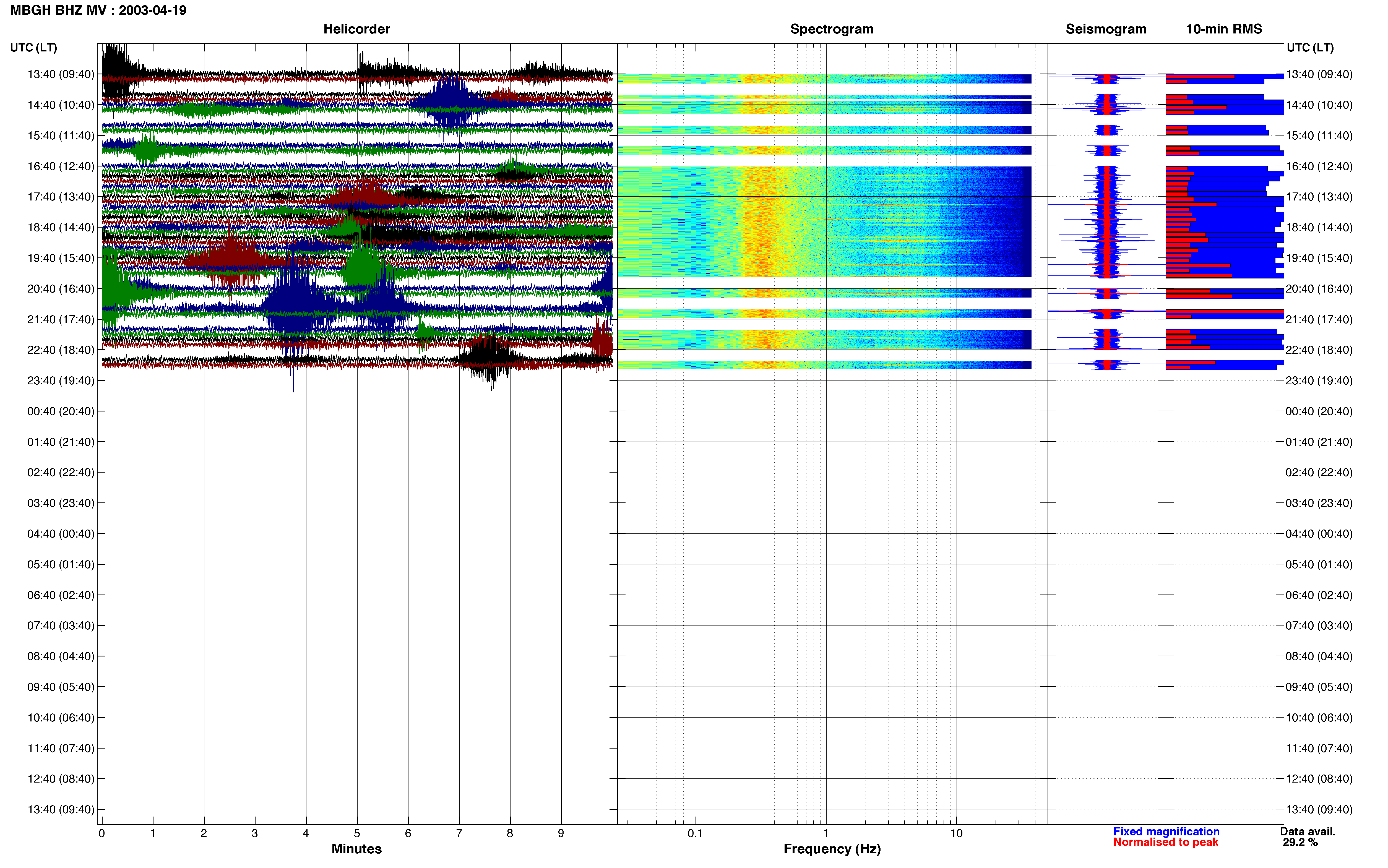The image size is (1388, 868).
Task: Click the title 'MBGH BHZ MV : 2003-04-19'
Action: click(x=98, y=10)
